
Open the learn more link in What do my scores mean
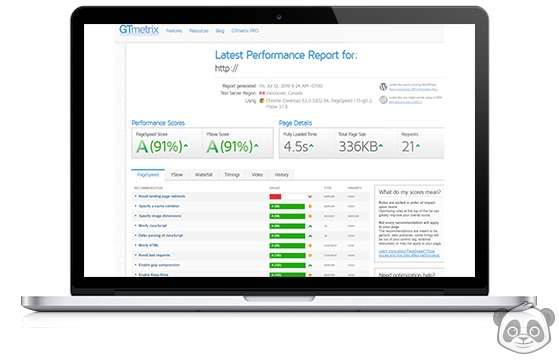[409, 253]
